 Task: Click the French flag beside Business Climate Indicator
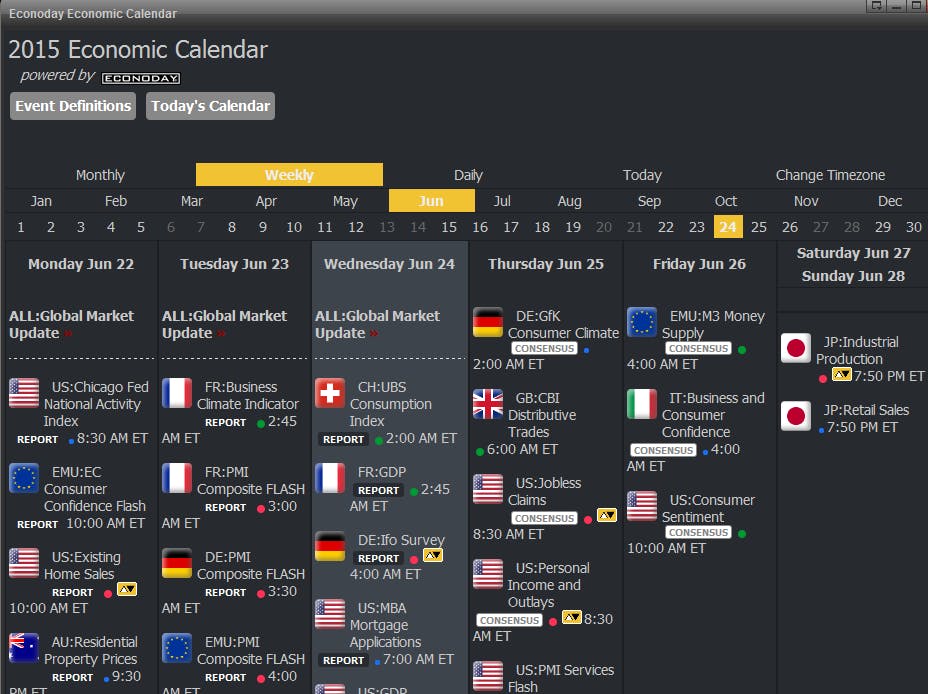pyautogui.click(x=177, y=393)
